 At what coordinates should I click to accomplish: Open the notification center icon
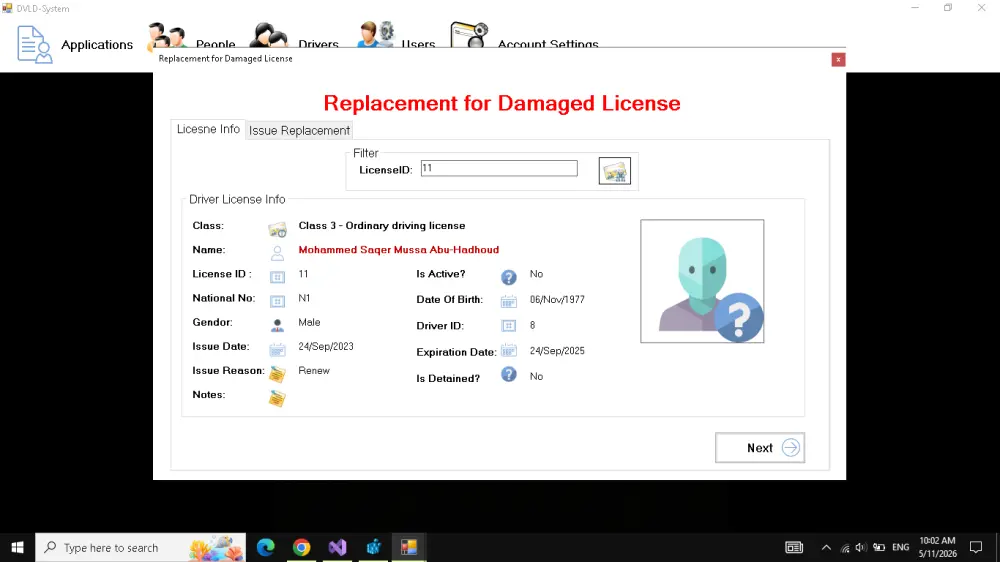pyautogui.click(x=976, y=547)
